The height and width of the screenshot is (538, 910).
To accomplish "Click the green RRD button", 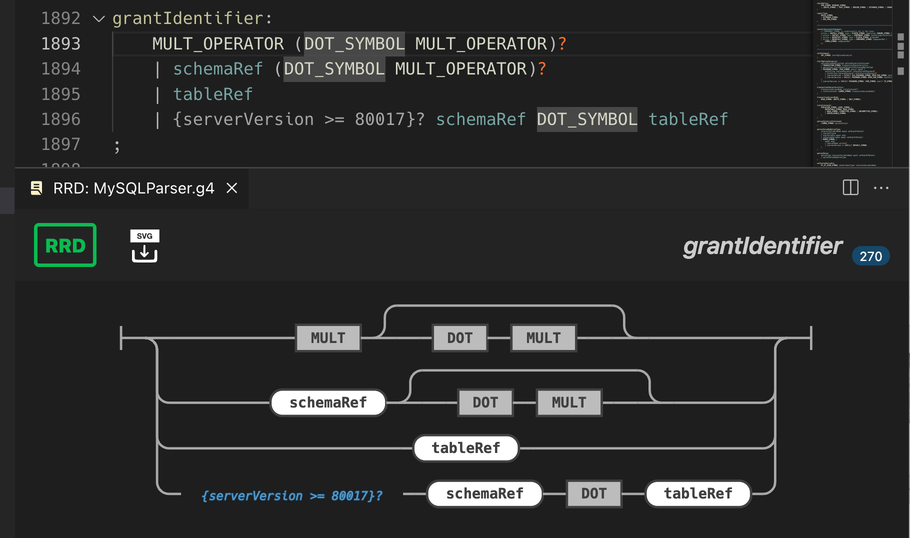I will point(65,245).
